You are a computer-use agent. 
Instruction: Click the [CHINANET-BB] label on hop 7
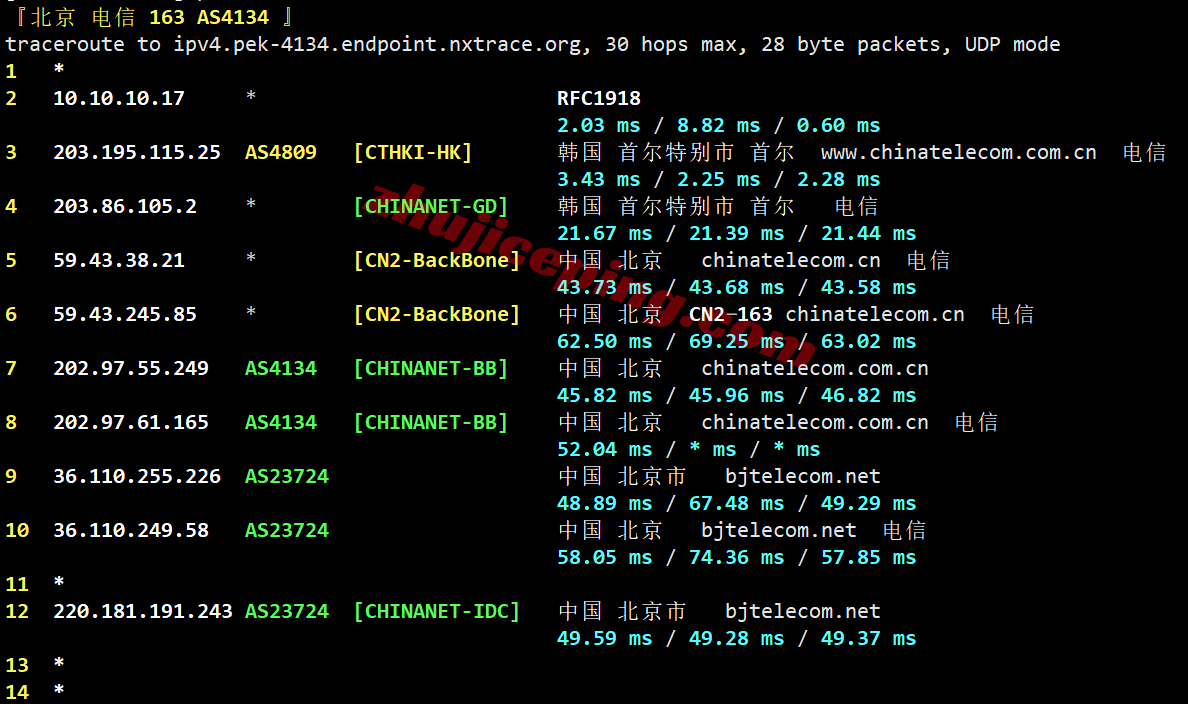click(431, 368)
